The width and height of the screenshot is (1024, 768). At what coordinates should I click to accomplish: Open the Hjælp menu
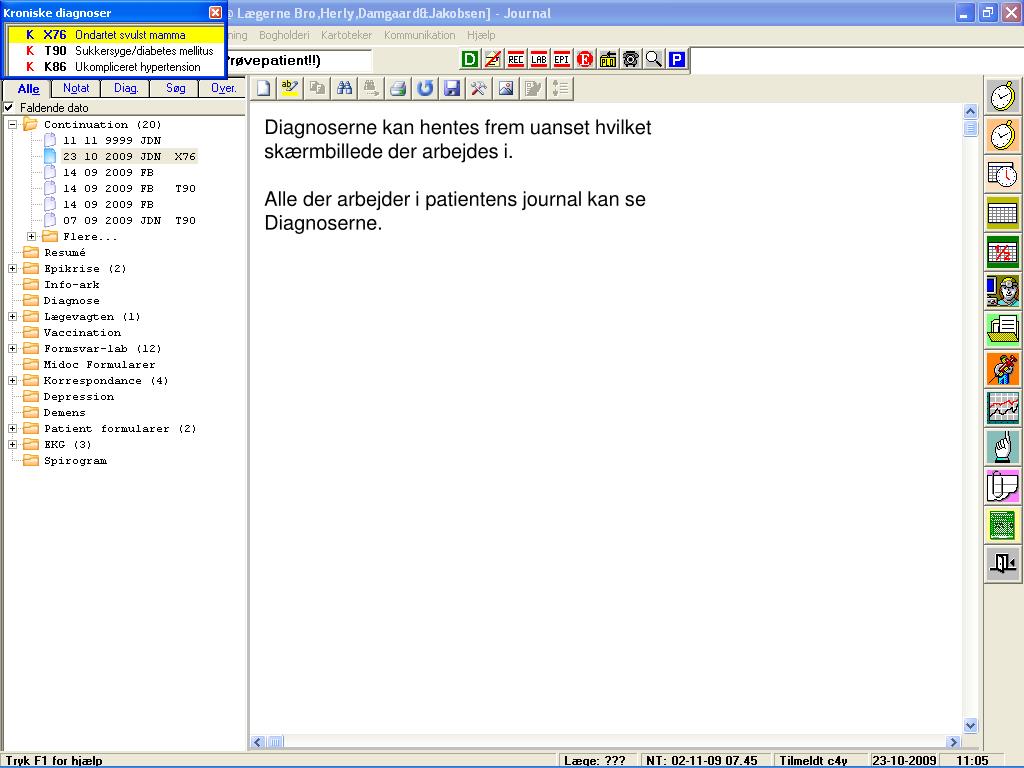click(481, 35)
